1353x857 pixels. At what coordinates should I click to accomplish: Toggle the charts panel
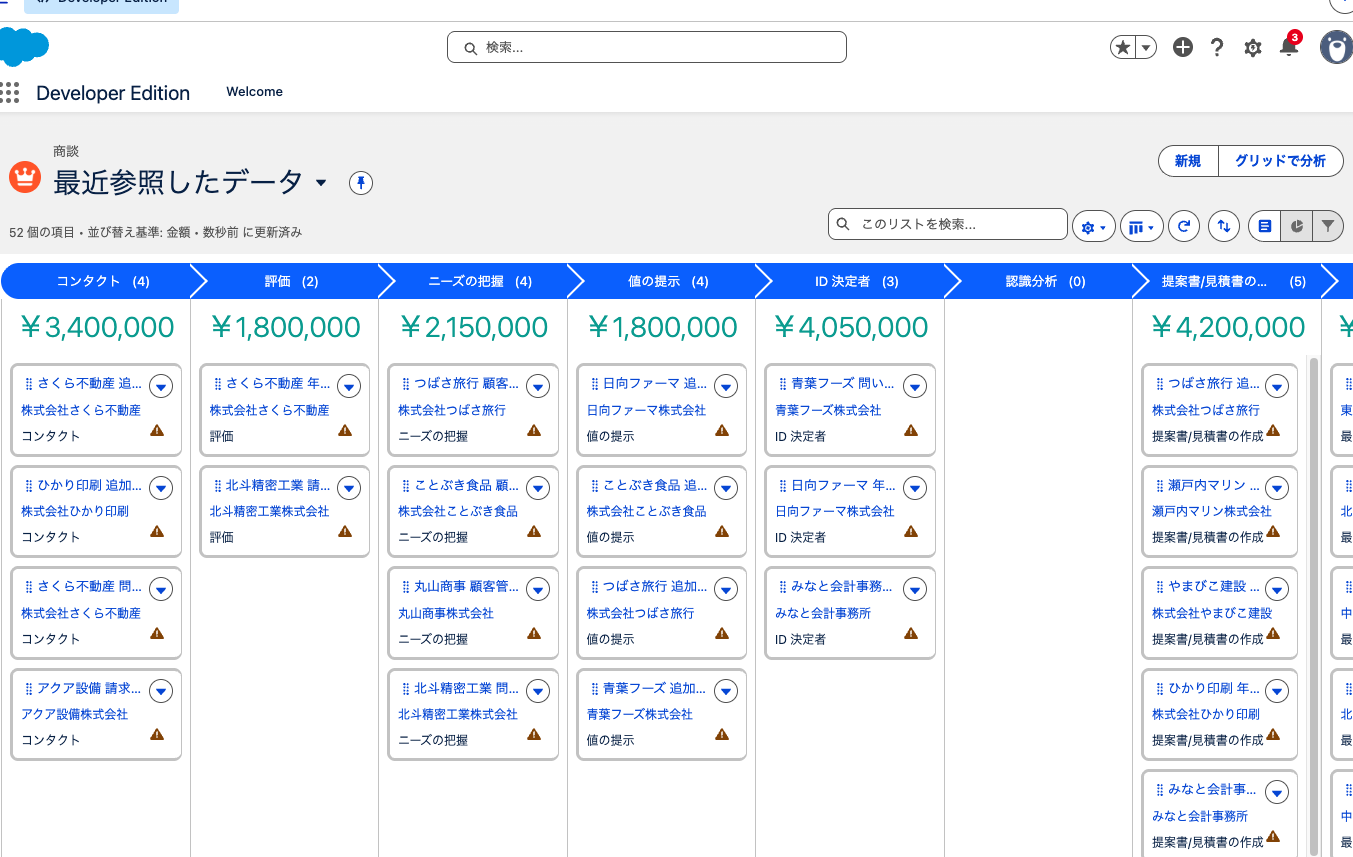click(1297, 227)
